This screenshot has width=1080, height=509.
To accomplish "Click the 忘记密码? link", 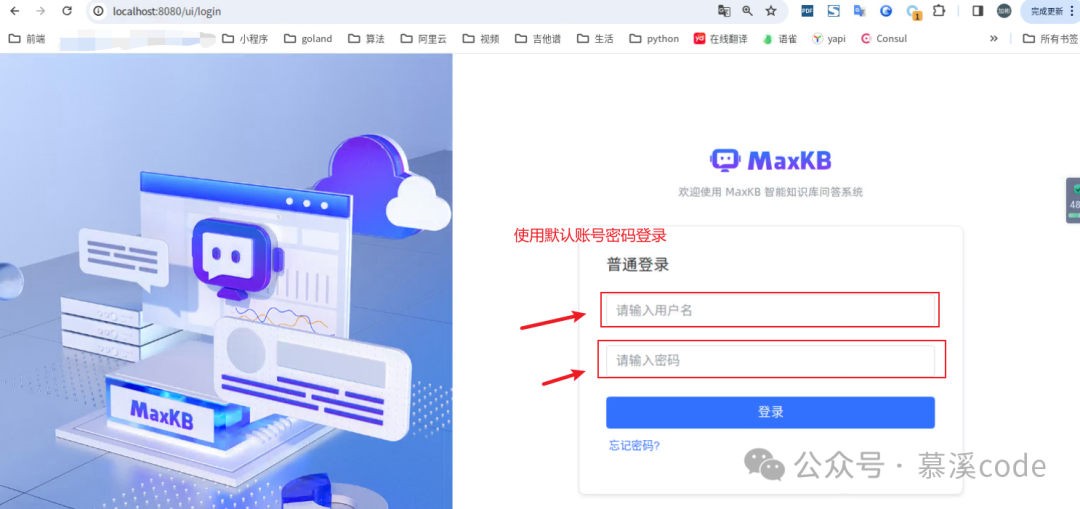I will click(634, 446).
